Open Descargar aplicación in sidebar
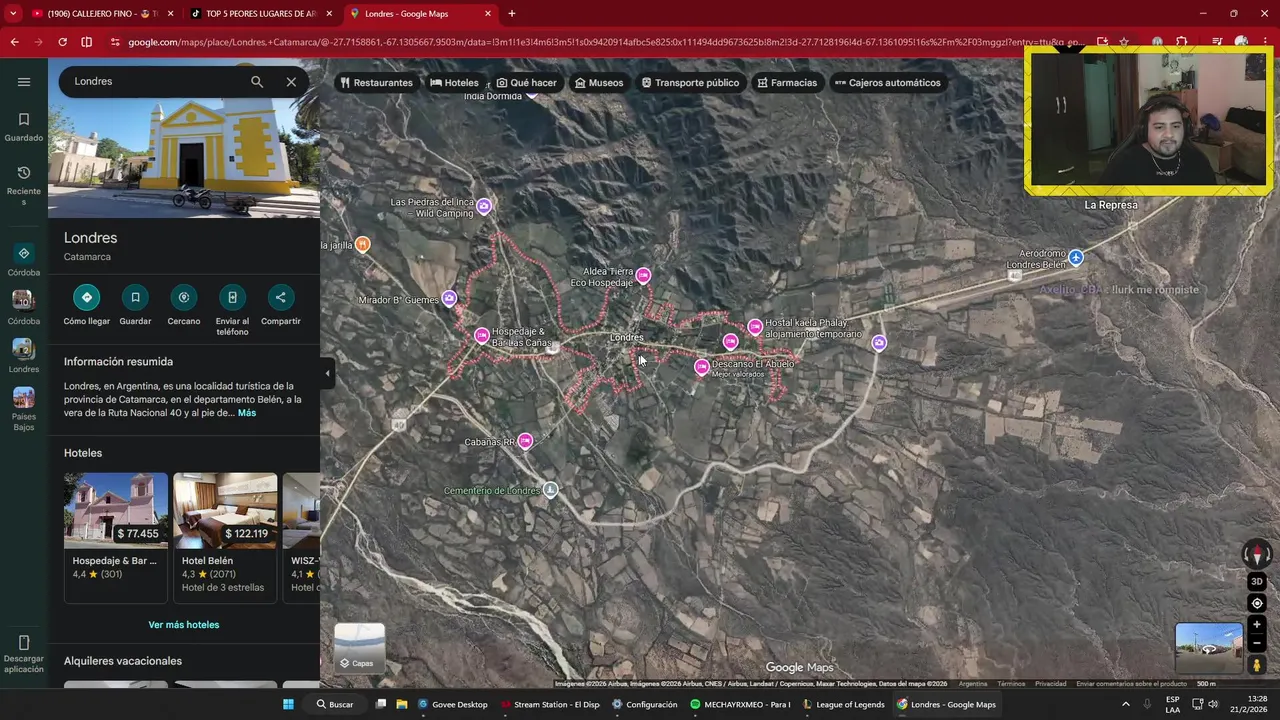Viewport: 1280px width, 720px height. 24,654
